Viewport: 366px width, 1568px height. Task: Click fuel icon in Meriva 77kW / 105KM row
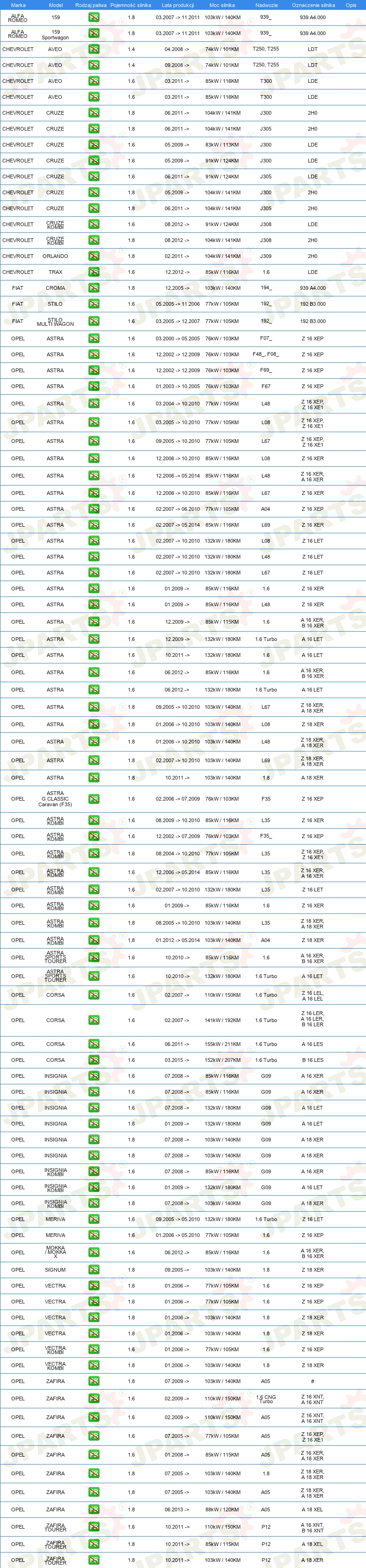click(94, 1235)
